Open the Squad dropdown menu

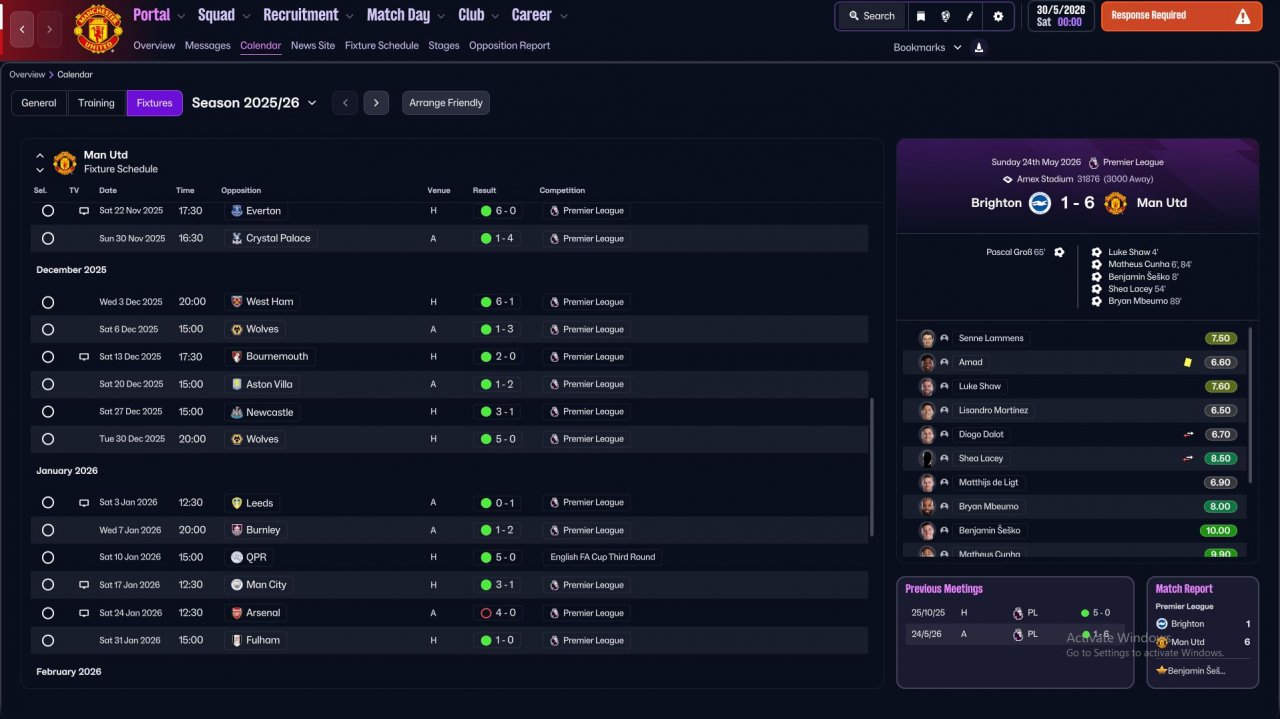(223, 15)
